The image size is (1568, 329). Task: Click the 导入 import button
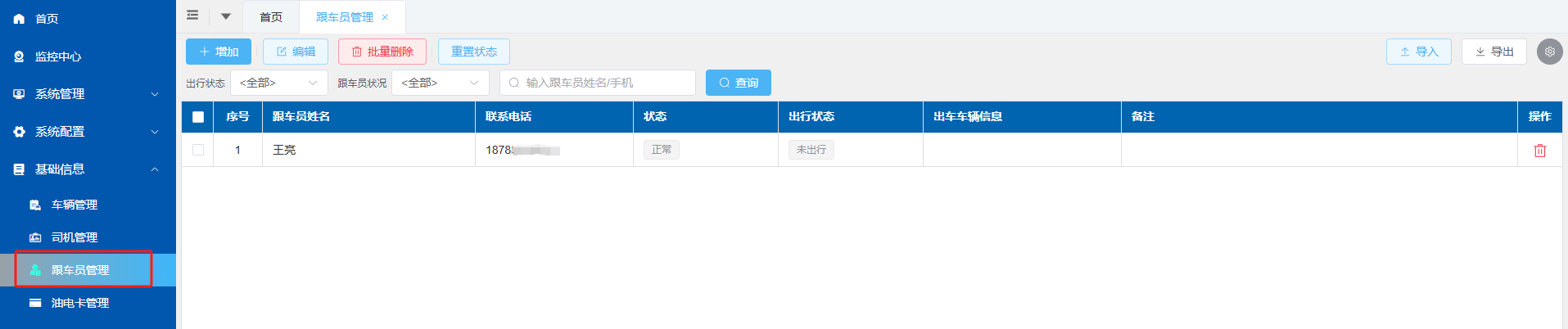pos(1419,52)
